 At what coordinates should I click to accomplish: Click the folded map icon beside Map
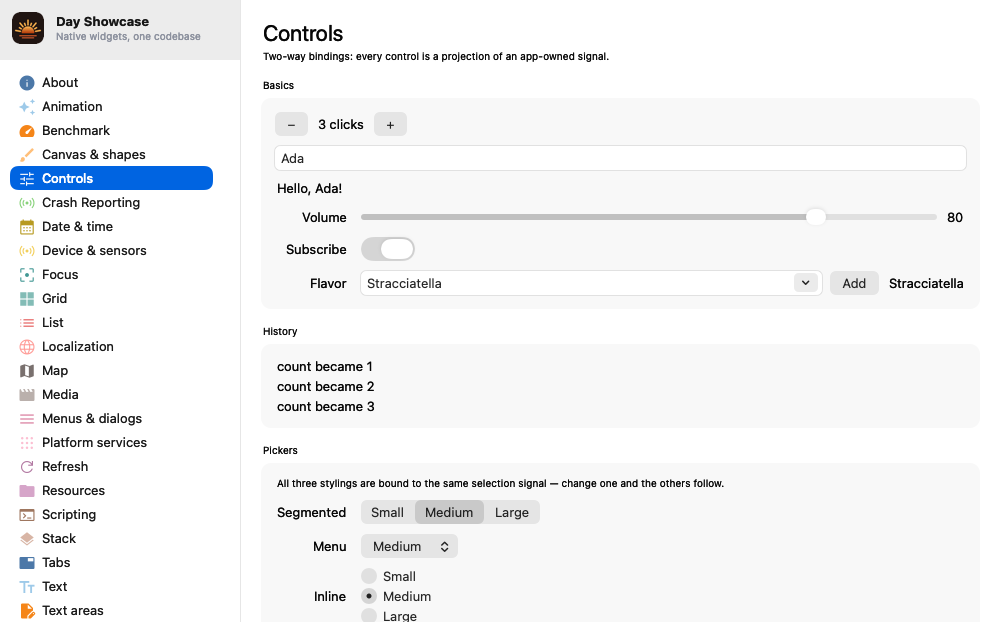tap(27, 371)
